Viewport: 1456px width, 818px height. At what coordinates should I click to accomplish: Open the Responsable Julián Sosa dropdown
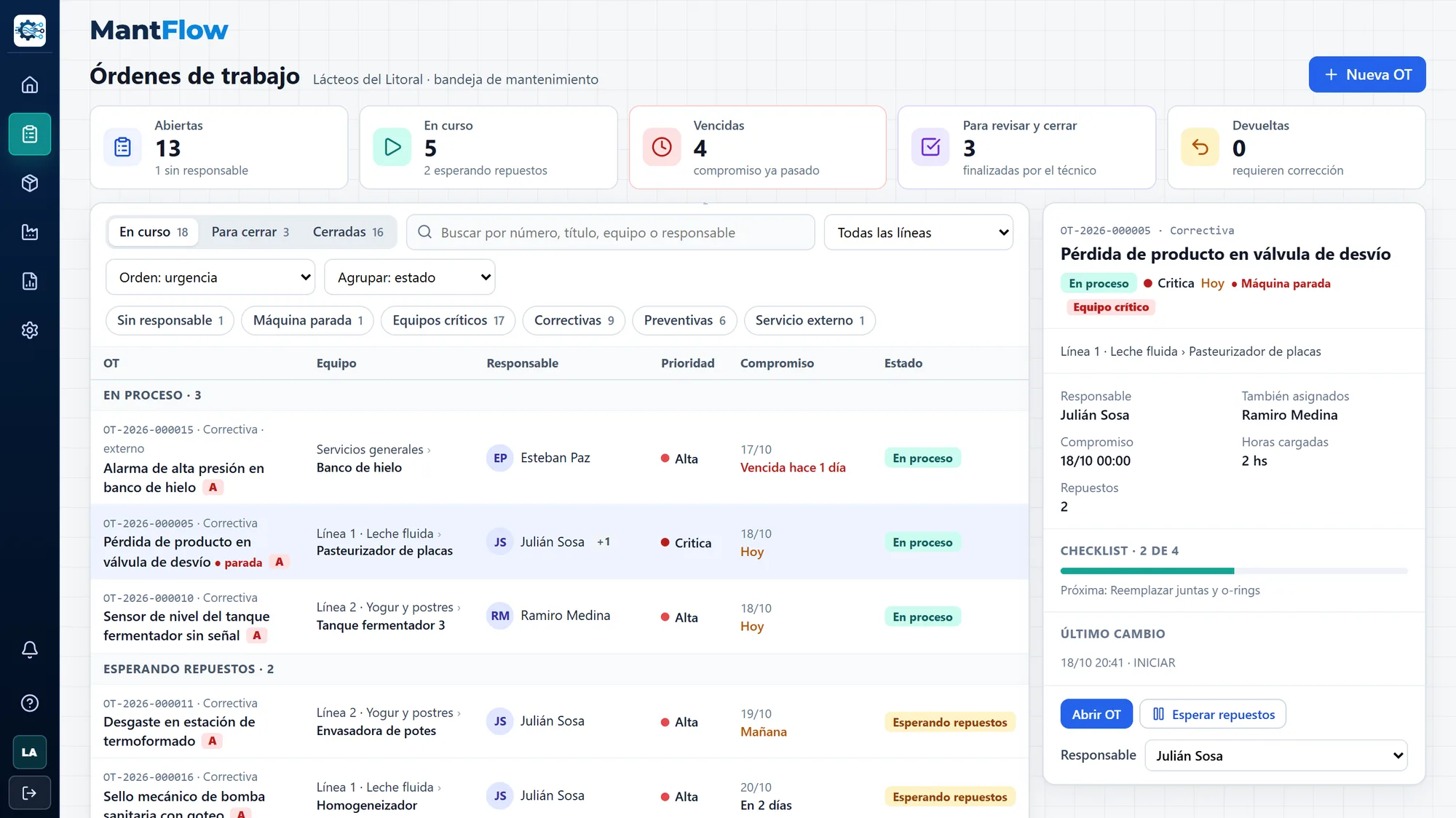tap(1276, 755)
